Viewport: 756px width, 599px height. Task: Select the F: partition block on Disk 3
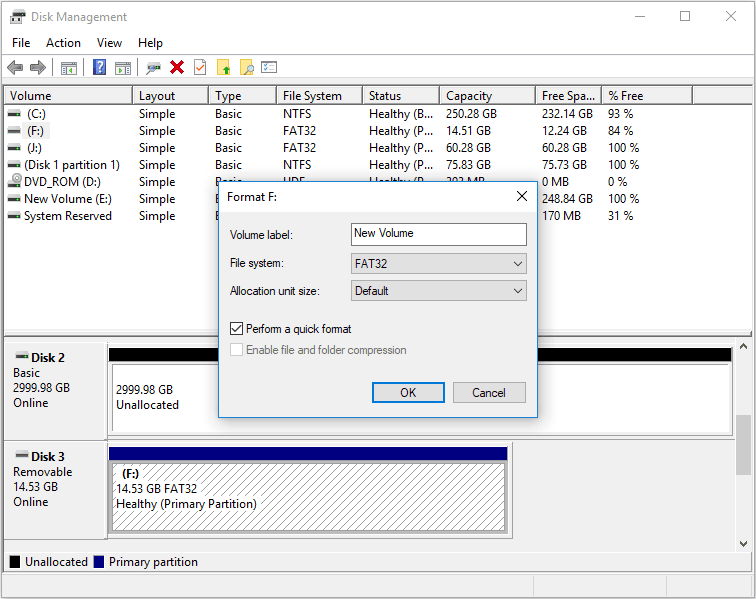[x=308, y=487]
